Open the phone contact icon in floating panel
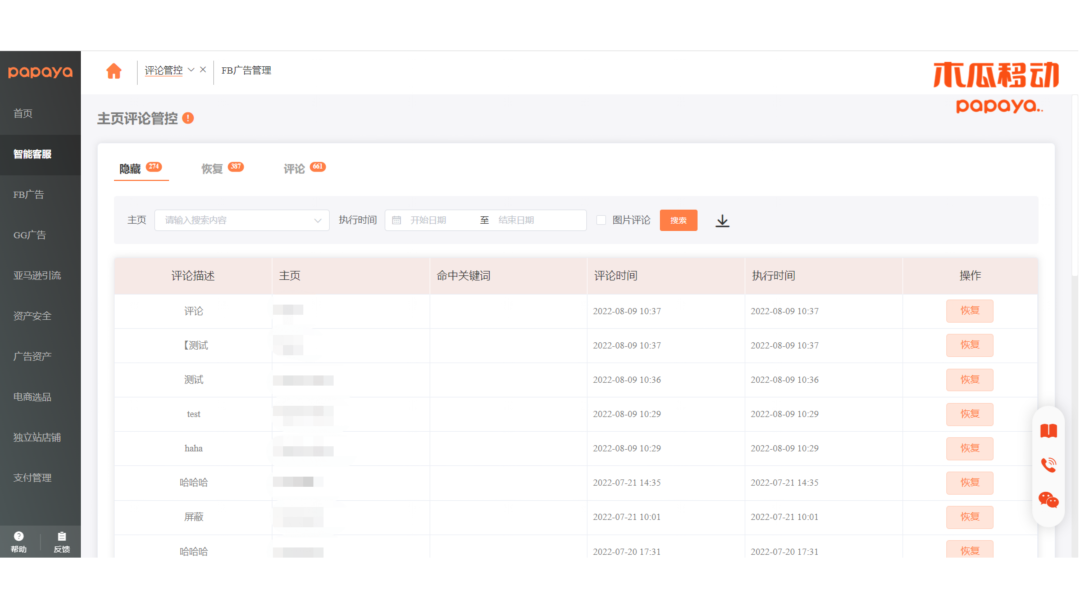Viewport: 1080px width, 608px height. point(1048,465)
